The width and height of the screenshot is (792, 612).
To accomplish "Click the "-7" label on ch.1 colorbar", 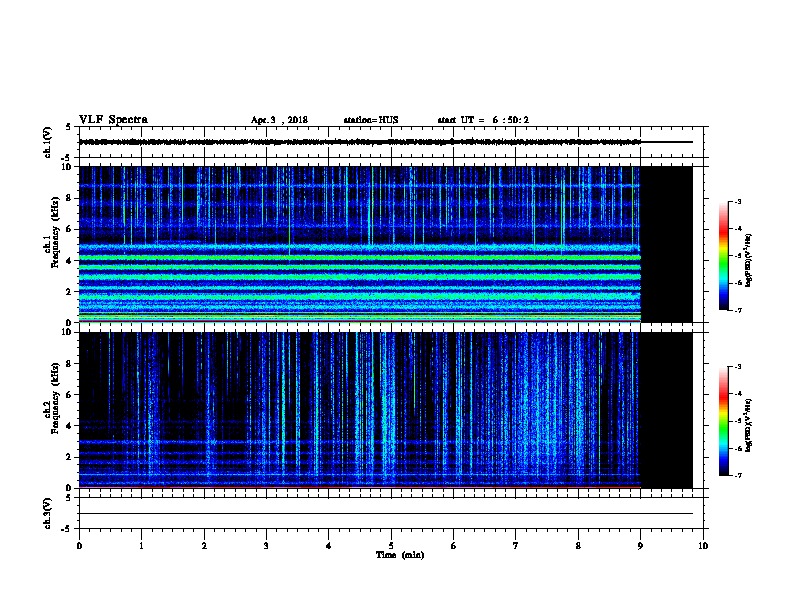I will [737, 310].
